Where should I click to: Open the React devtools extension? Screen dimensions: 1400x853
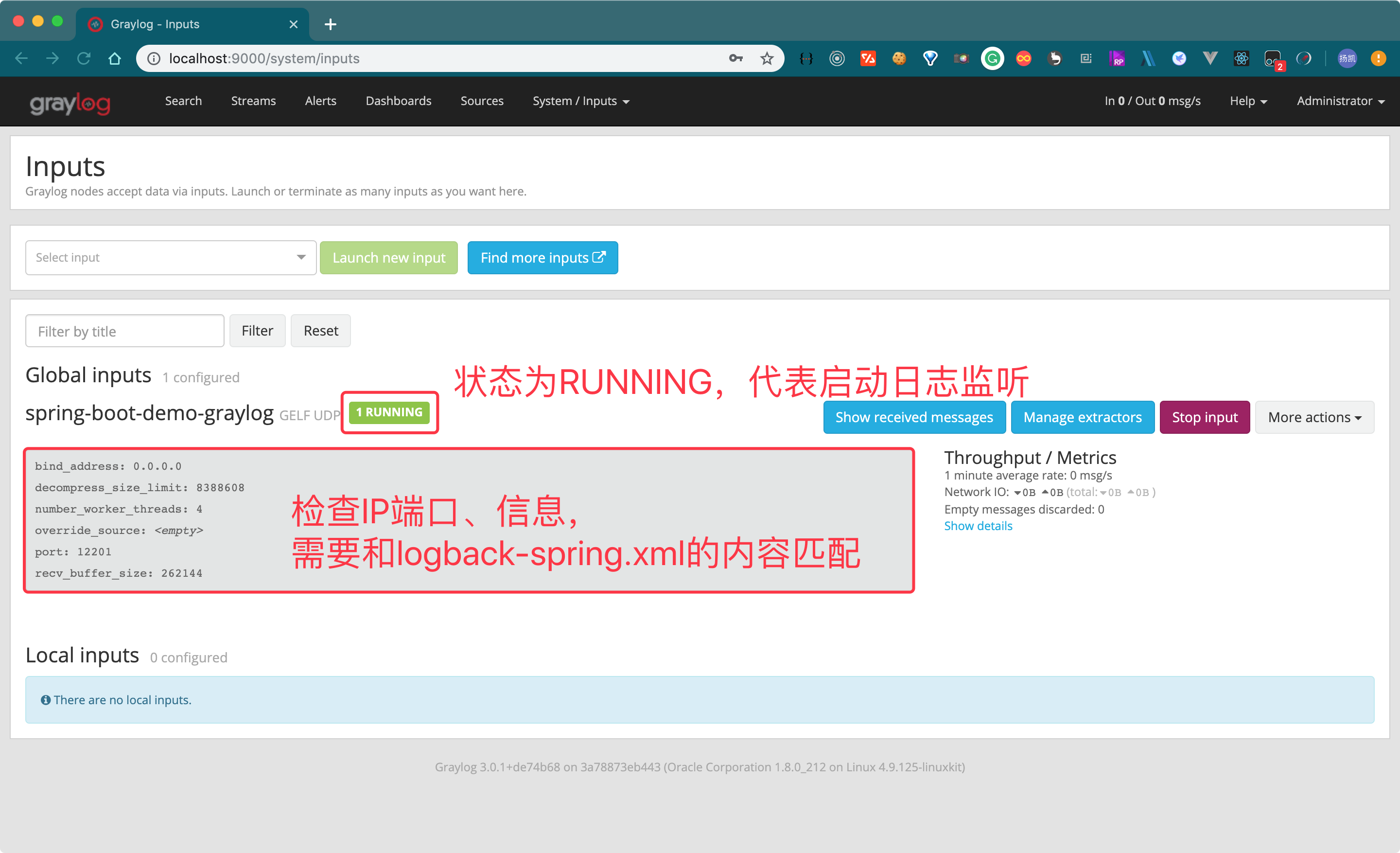coord(1242,58)
